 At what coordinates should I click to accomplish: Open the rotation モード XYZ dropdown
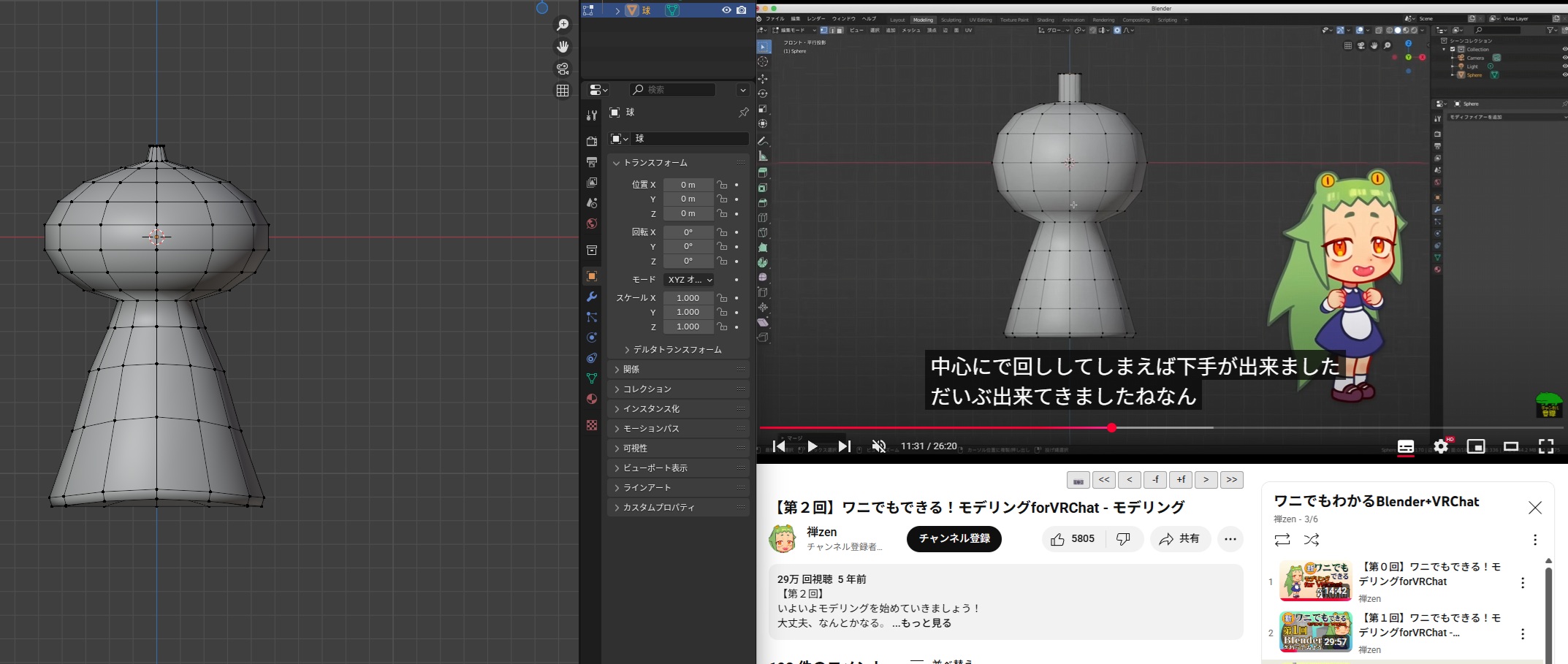pyautogui.click(x=688, y=280)
